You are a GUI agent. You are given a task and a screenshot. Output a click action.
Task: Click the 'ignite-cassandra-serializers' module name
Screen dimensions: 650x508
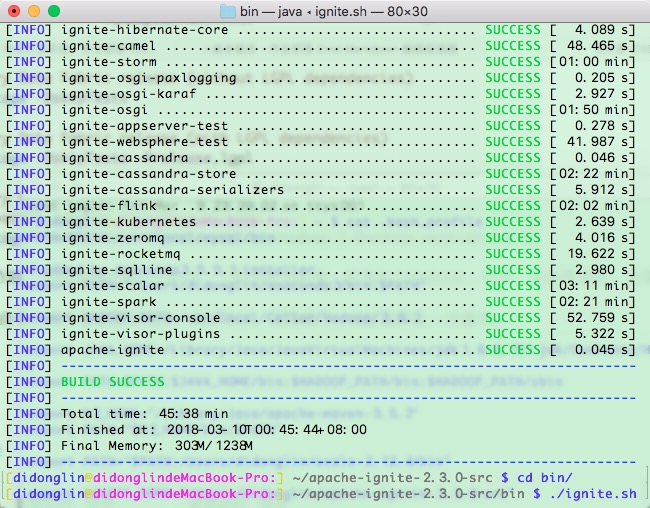[x=172, y=190]
